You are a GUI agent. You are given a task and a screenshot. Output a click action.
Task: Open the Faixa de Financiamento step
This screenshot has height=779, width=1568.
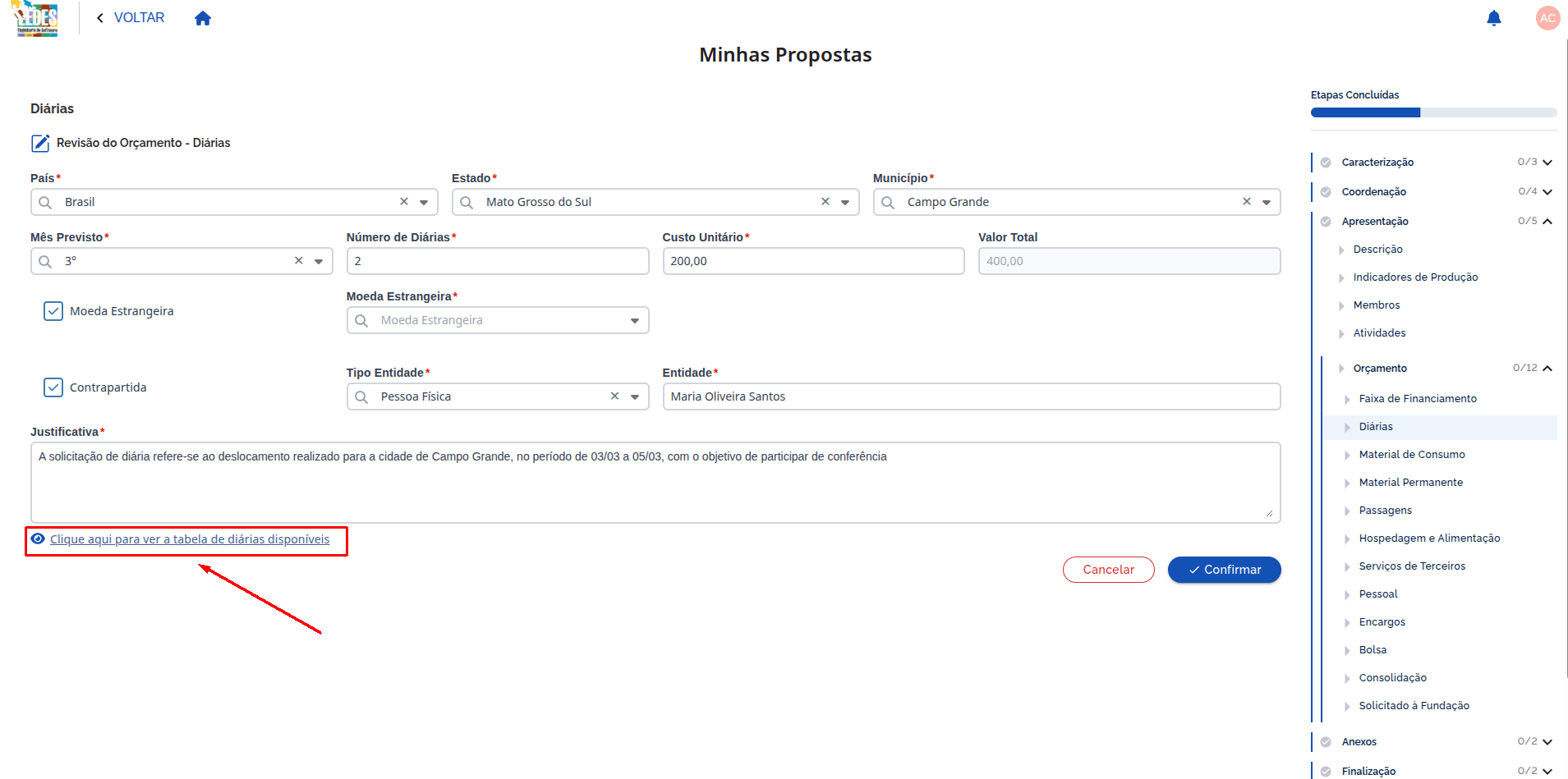[x=1418, y=399]
